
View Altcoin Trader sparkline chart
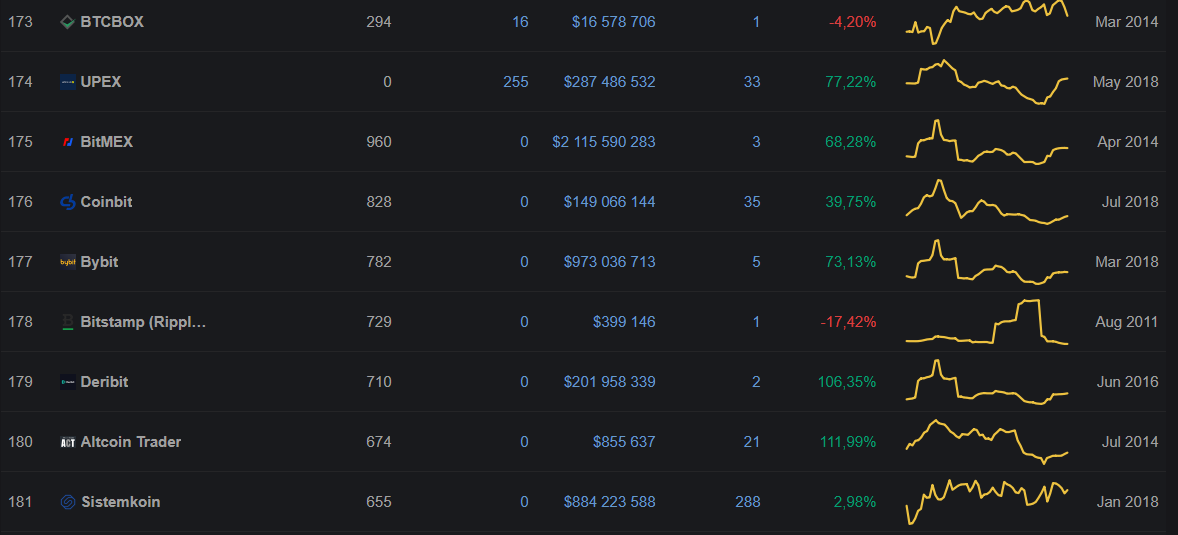pos(987,442)
